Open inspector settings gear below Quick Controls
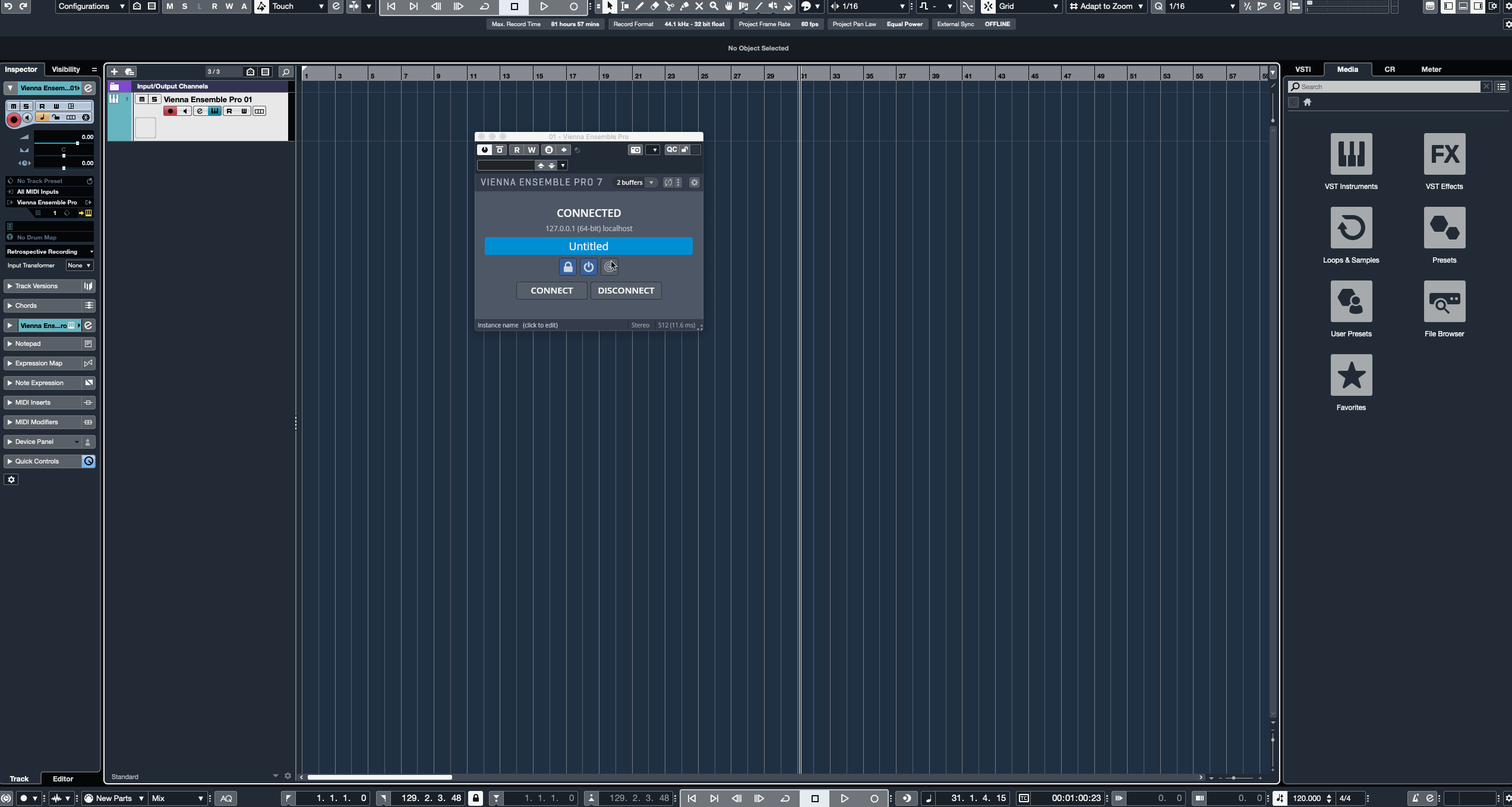 (11, 480)
